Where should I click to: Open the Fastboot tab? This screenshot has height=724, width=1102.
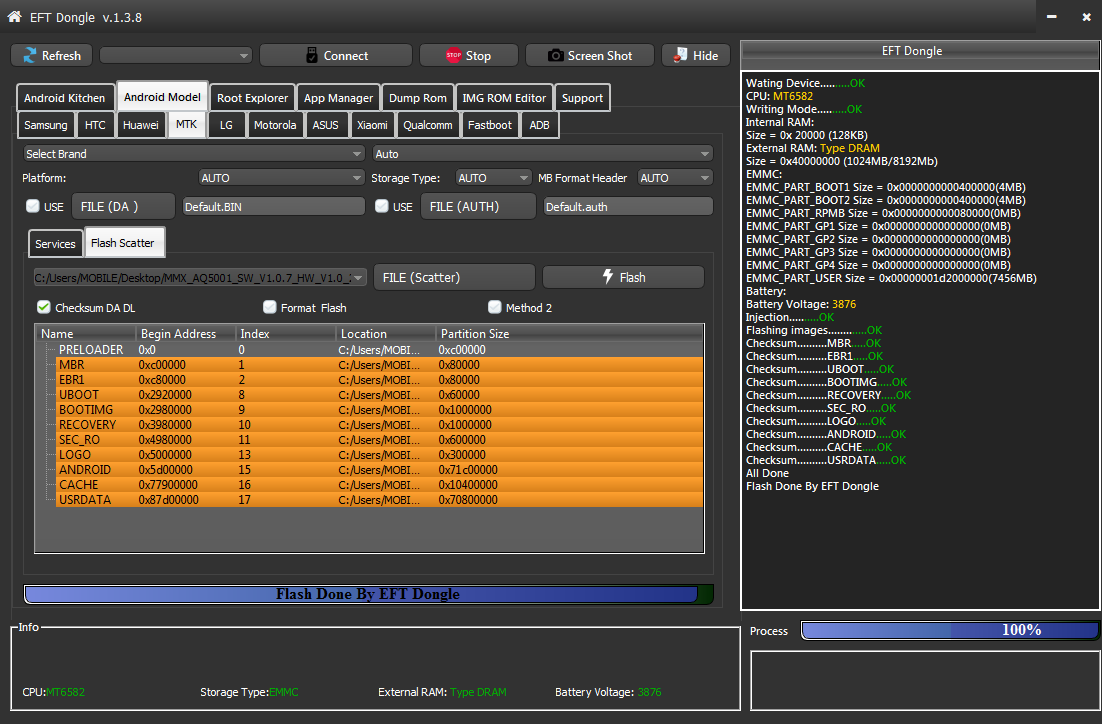click(490, 125)
